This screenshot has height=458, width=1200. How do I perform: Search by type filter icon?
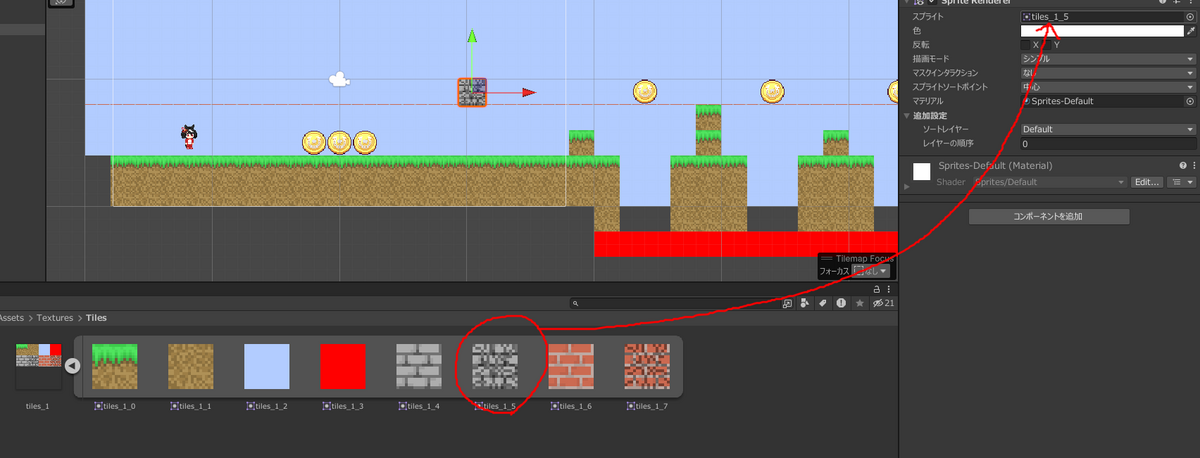pyautogui.click(x=805, y=303)
